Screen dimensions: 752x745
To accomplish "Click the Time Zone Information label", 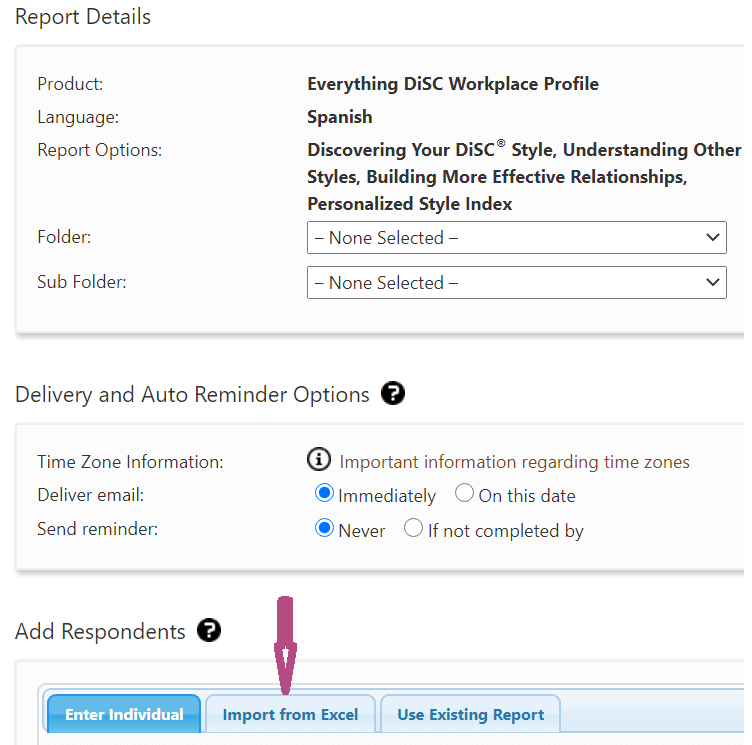I will [x=130, y=462].
